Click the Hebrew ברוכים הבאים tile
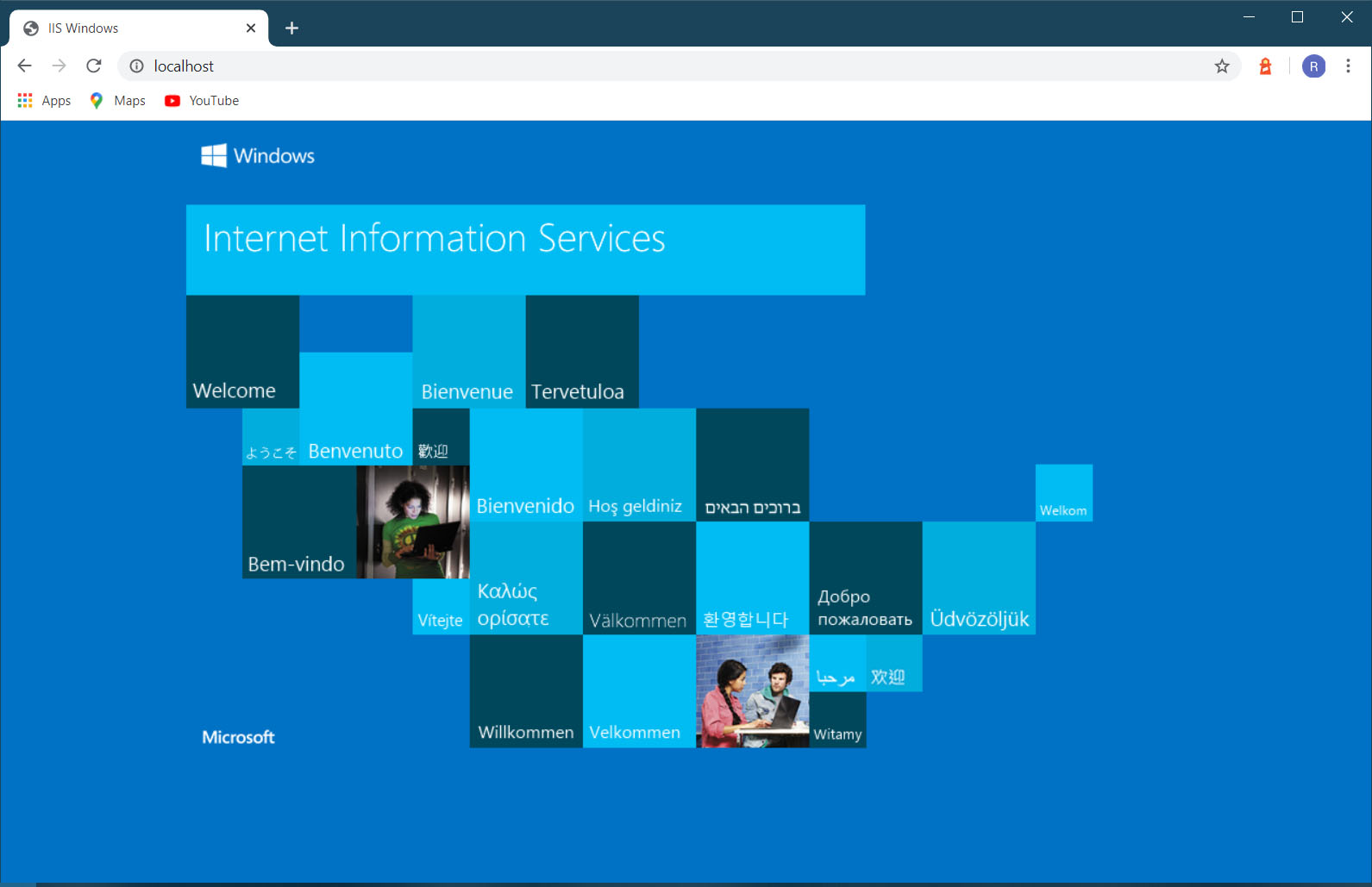Viewport: 1372px width, 887px height. (x=752, y=465)
